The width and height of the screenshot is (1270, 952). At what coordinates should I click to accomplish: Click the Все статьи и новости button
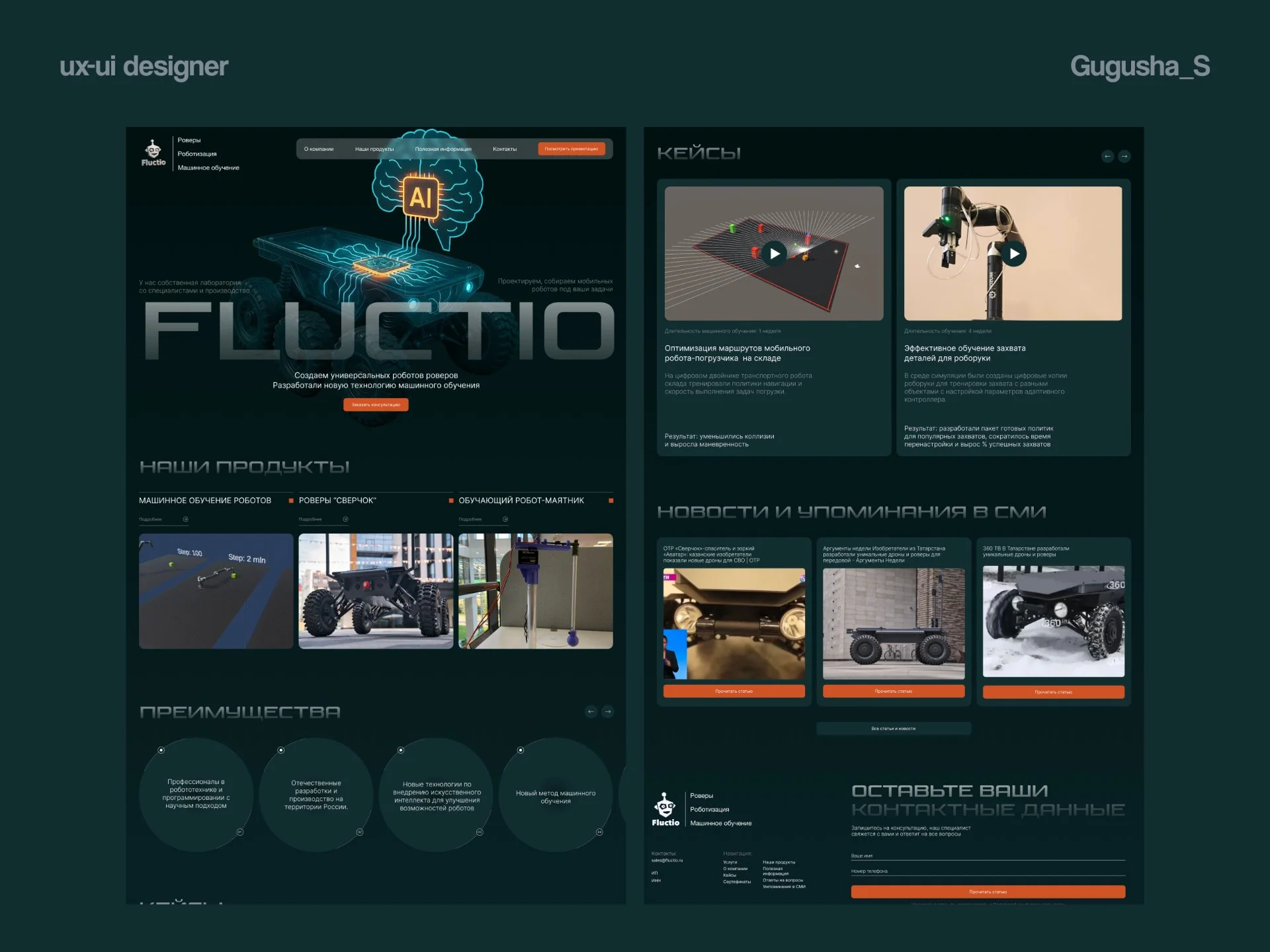894,729
